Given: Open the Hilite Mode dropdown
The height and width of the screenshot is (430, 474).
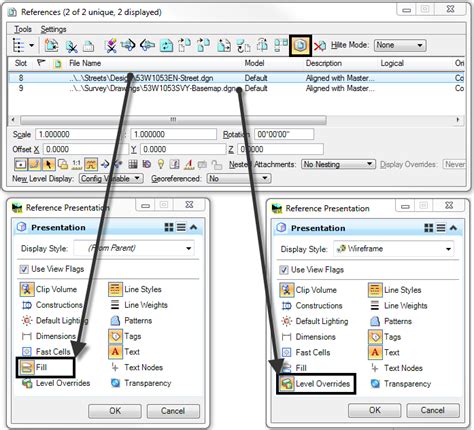Looking at the screenshot, I should [x=400, y=45].
